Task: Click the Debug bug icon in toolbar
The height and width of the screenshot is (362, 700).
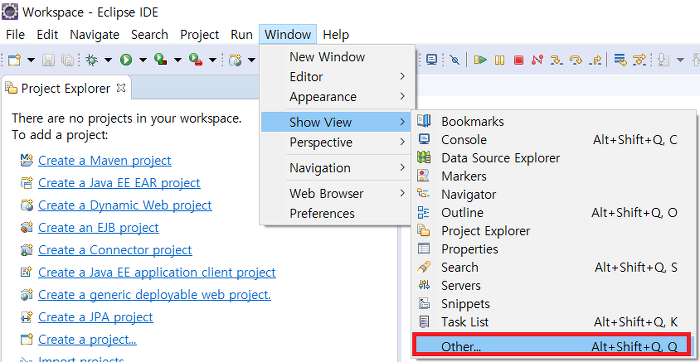Action: (92, 60)
